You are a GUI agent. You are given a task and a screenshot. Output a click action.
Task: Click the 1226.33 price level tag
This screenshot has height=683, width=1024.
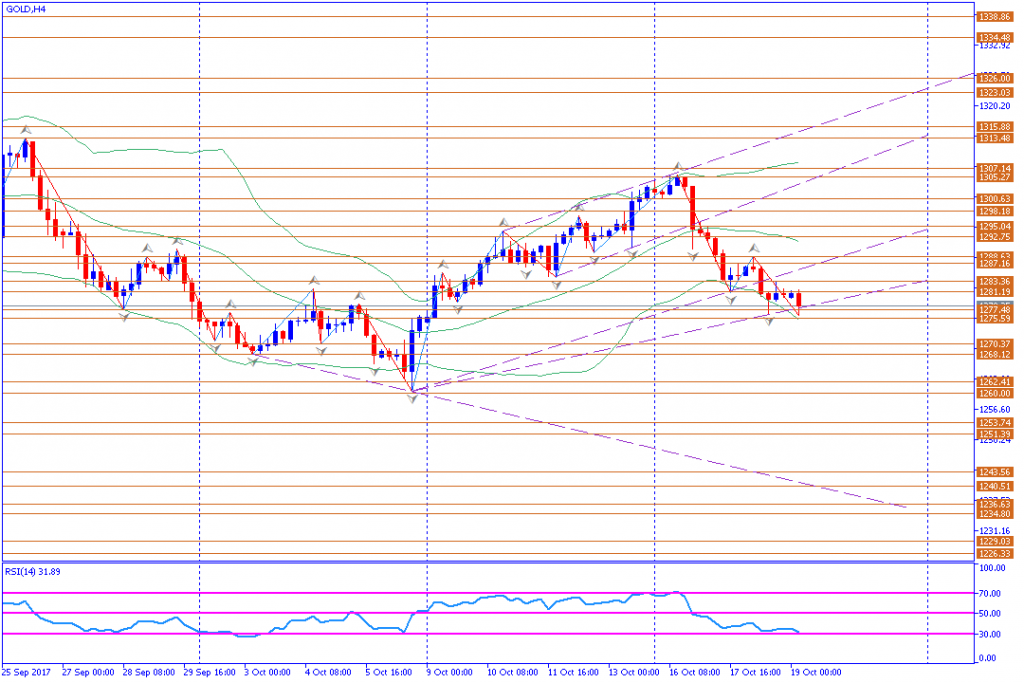point(995,554)
